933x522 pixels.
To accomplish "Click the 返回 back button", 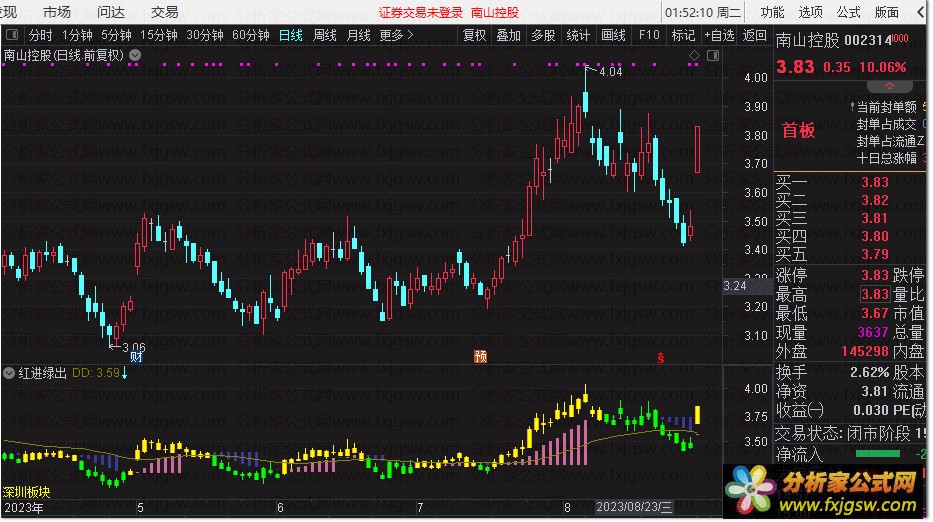I will (x=754, y=35).
